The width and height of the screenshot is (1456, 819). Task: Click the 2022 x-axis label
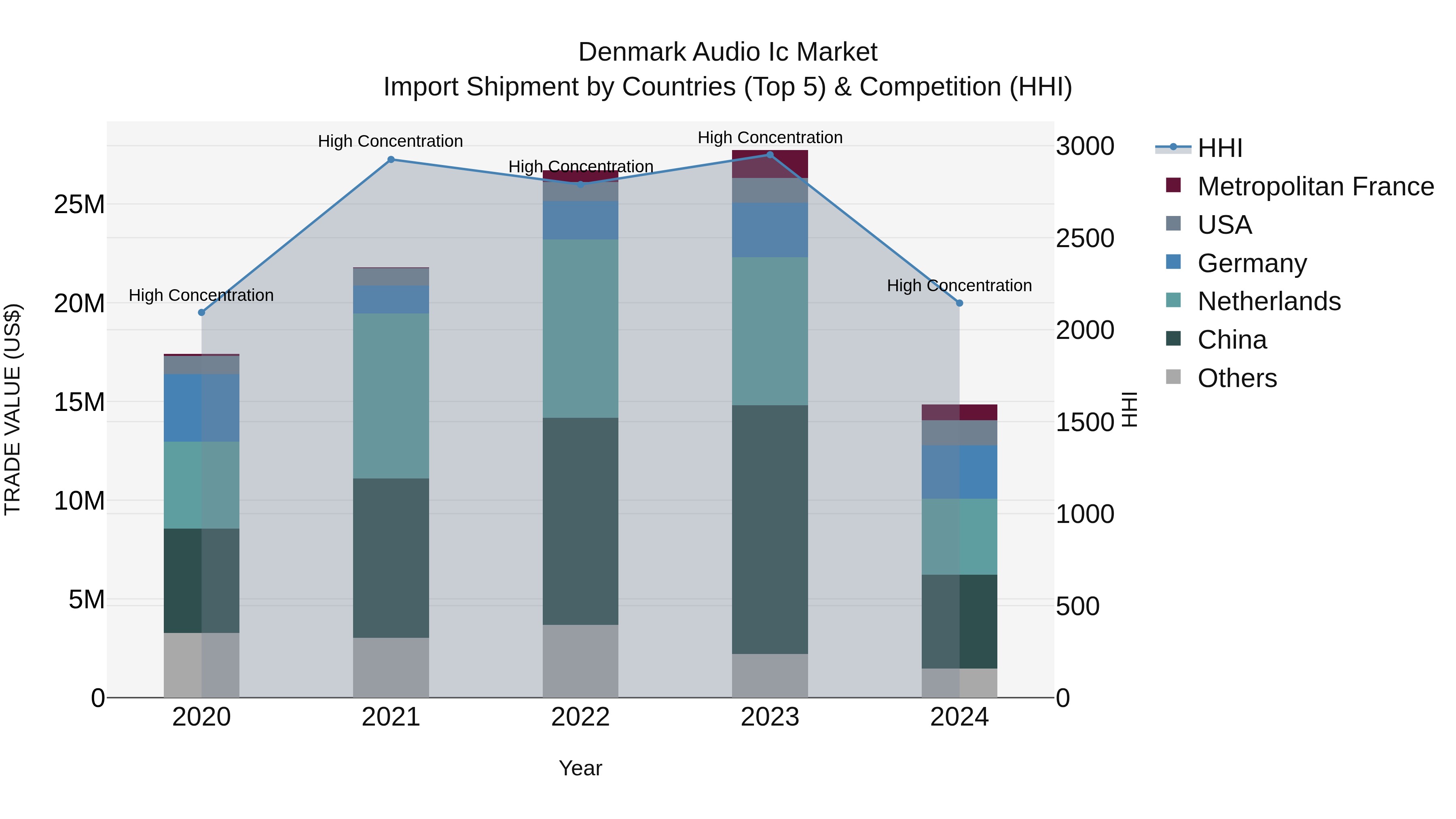580,717
